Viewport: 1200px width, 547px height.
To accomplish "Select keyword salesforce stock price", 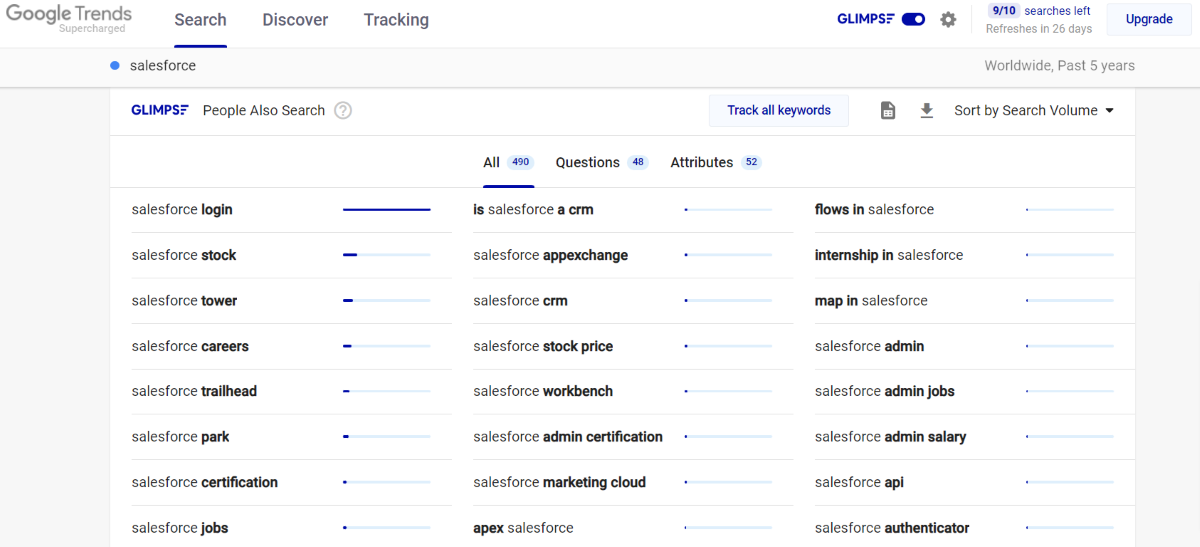I will pos(543,346).
